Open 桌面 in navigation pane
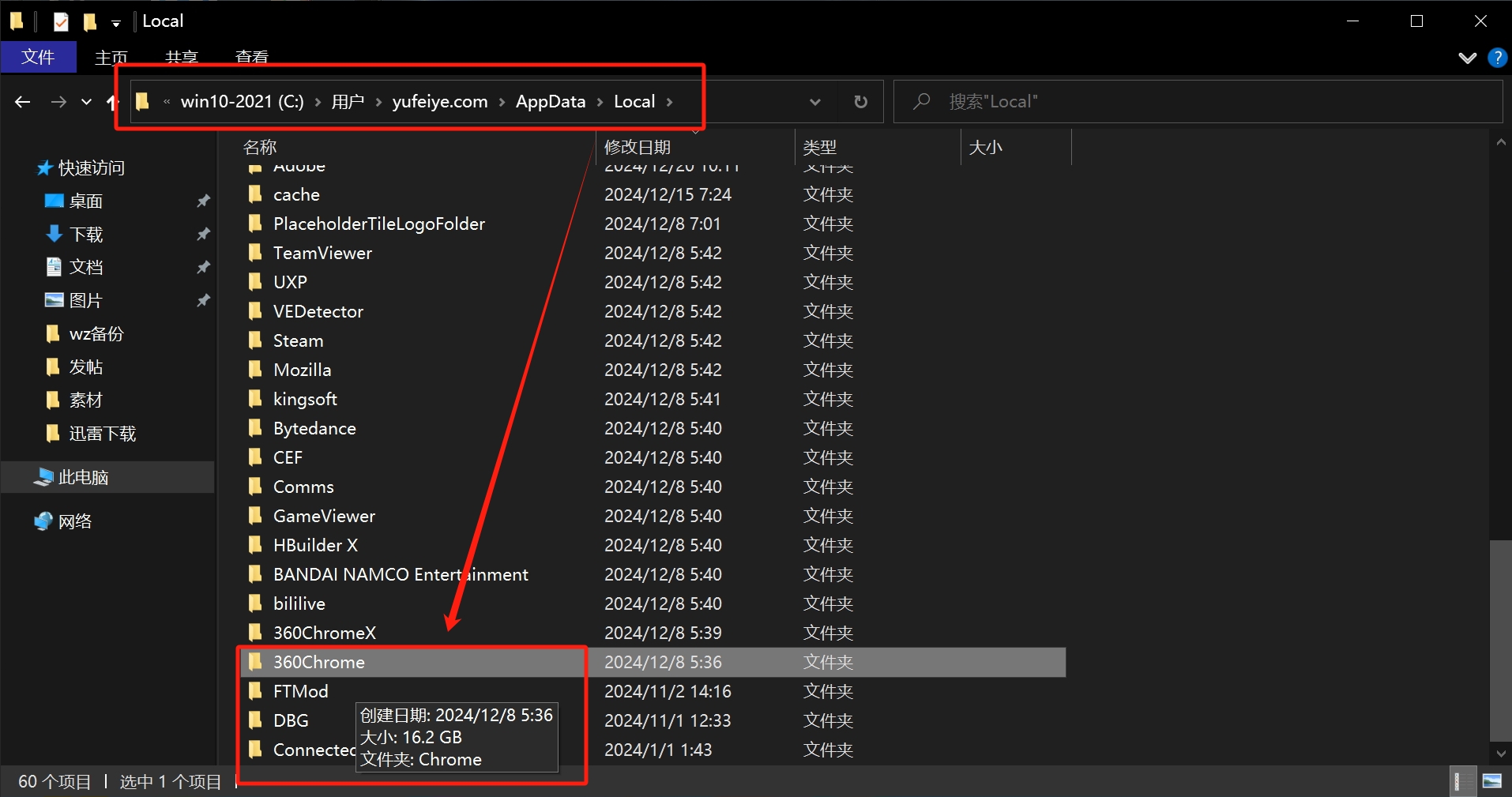 [85, 201]
